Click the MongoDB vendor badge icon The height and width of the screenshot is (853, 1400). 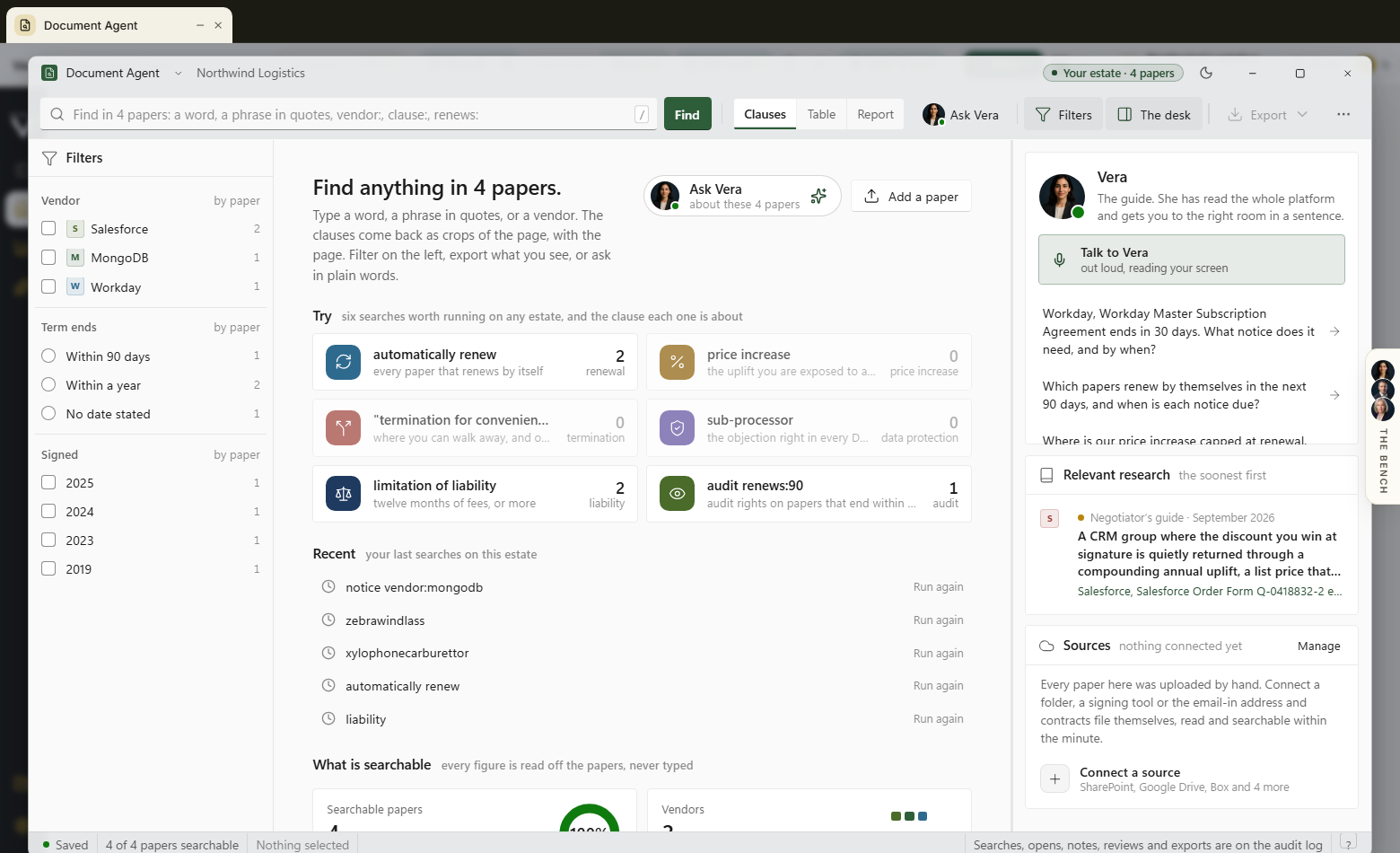tap(75, 258)
